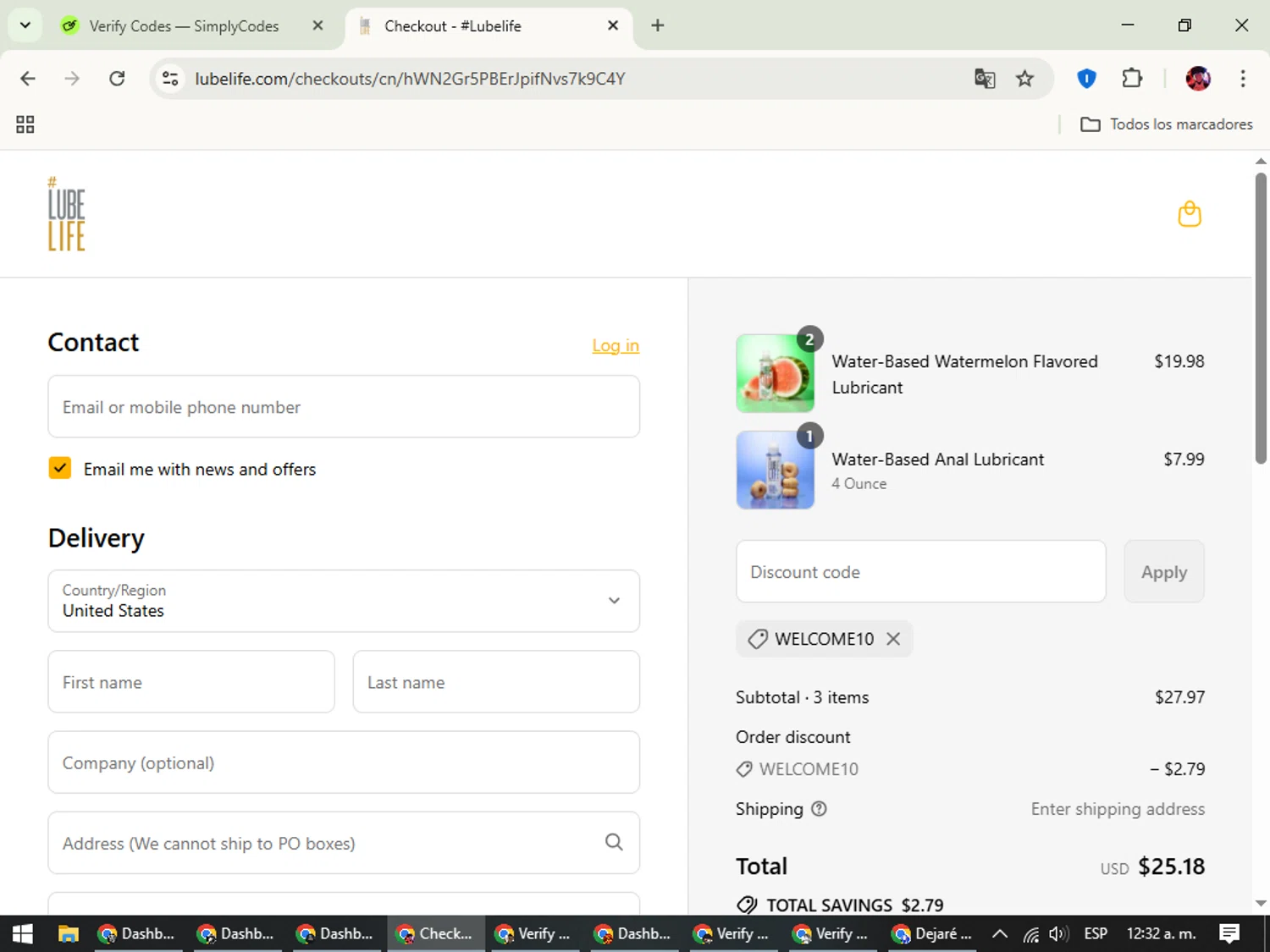1270x952 pixels.
Task: Focus the Discount code field
Action: click(x=921, y=572)
